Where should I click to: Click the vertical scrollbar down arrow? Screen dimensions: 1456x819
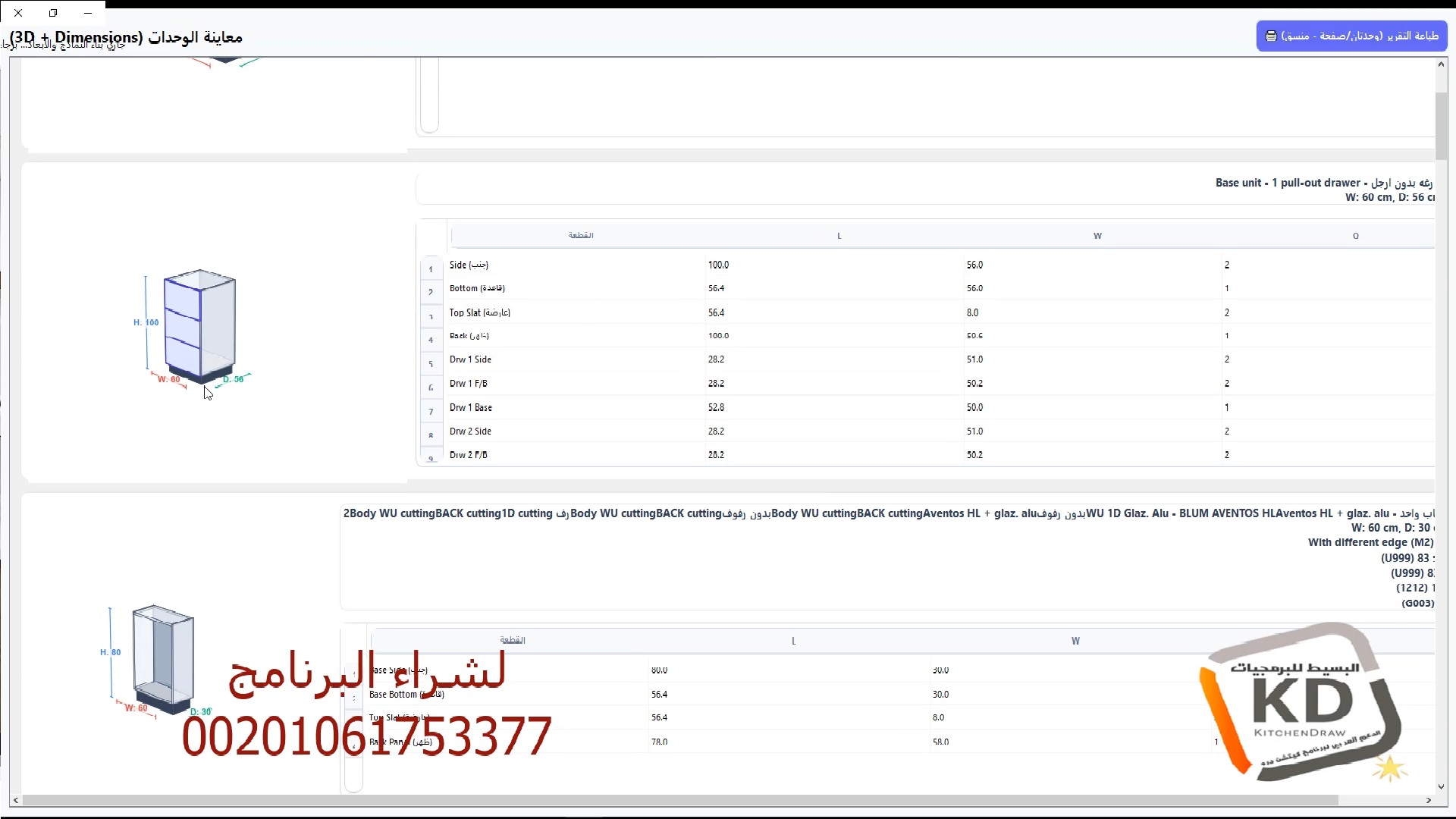point(1441,787)
